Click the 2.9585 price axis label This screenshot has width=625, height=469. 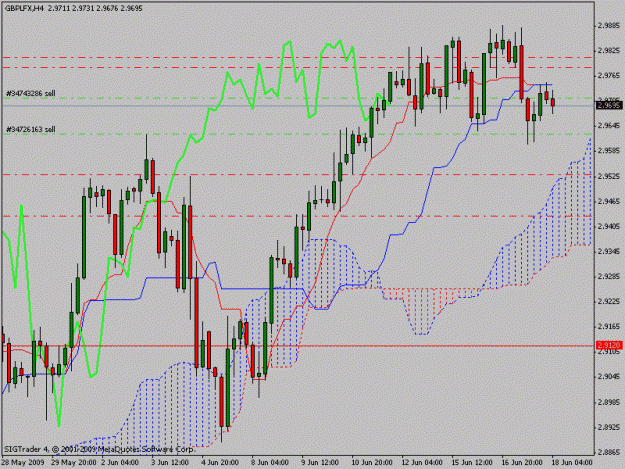(x=609, y=151)
